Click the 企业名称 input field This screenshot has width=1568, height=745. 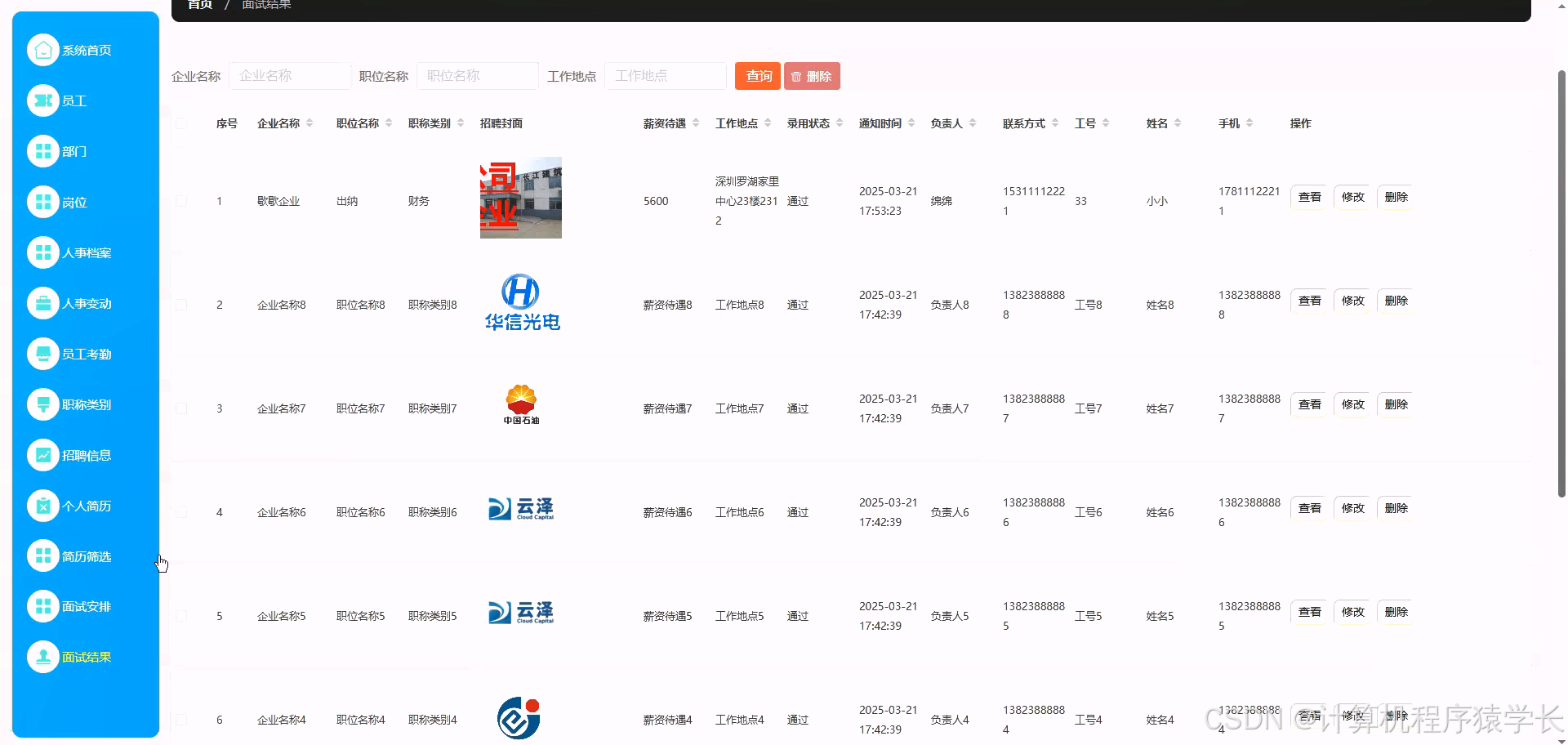pyautogui.click(x=290, y=75)
